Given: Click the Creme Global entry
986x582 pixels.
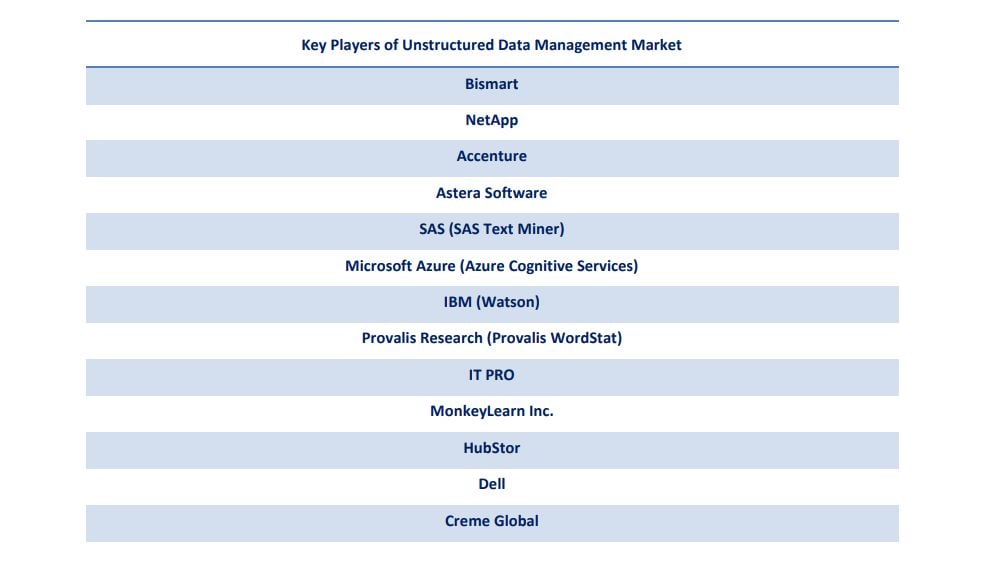Looking at the screenshot, I should pyautogui.click(x=492, y=521).
